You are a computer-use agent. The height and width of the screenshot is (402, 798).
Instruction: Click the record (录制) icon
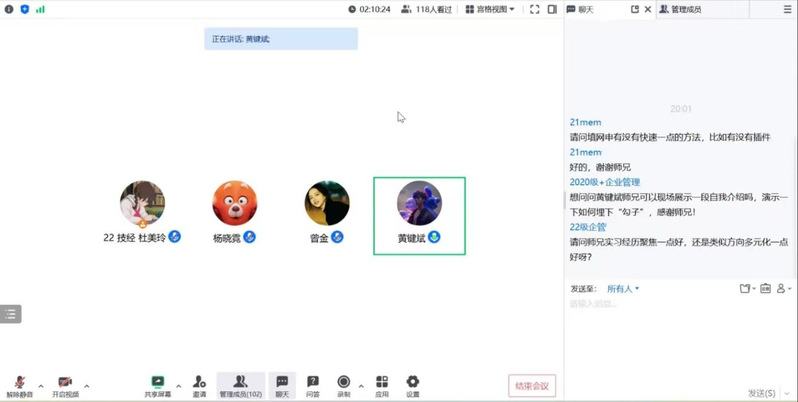343,385
